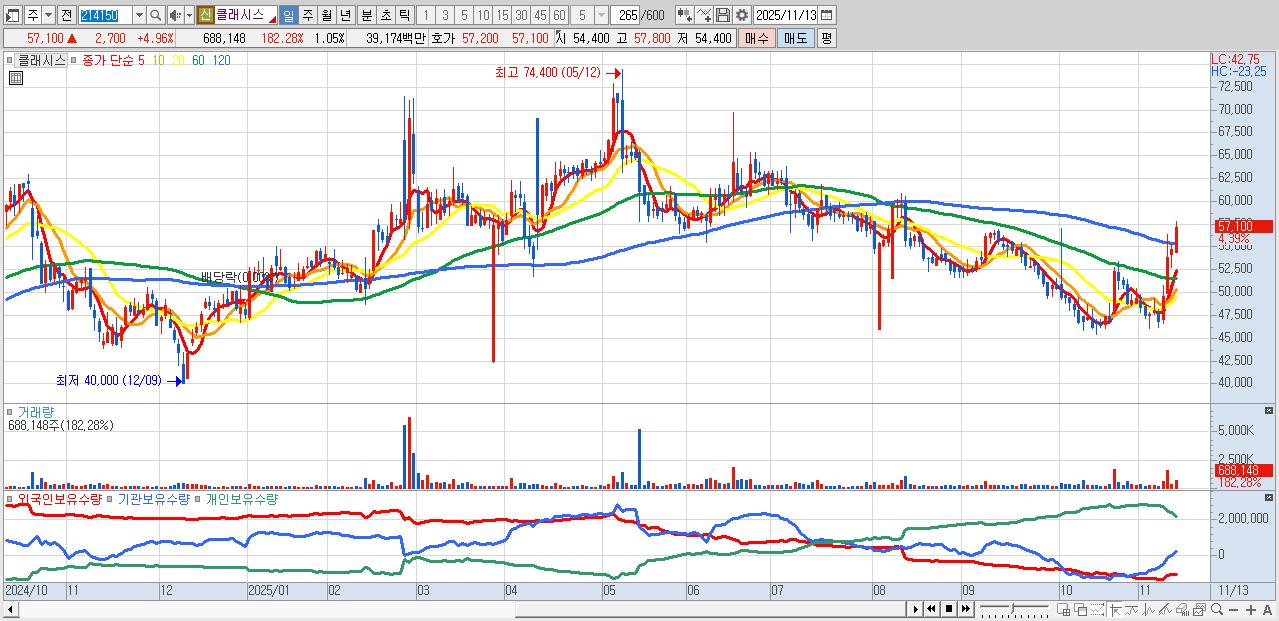Viewport: 1279px width, 621px height.
Task: Click the panel layout icon at toolbar start
Action: click(x=12, y=15)
